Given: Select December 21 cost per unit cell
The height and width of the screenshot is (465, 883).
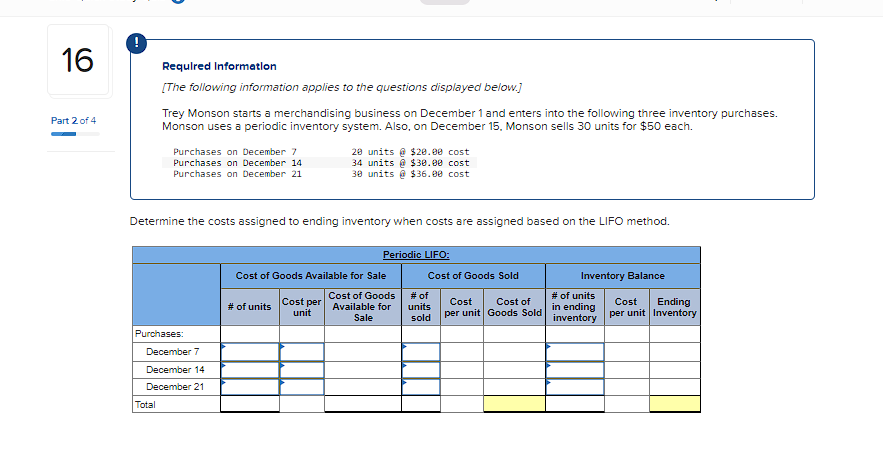Looking at the screenshot, I should click(x=302, y=387).
